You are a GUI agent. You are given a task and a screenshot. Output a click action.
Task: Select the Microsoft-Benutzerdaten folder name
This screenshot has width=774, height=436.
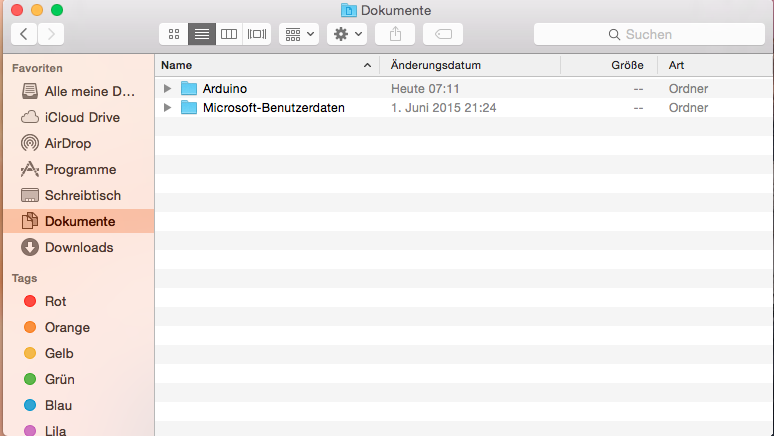pyautogui.click(x=273, y=108)
